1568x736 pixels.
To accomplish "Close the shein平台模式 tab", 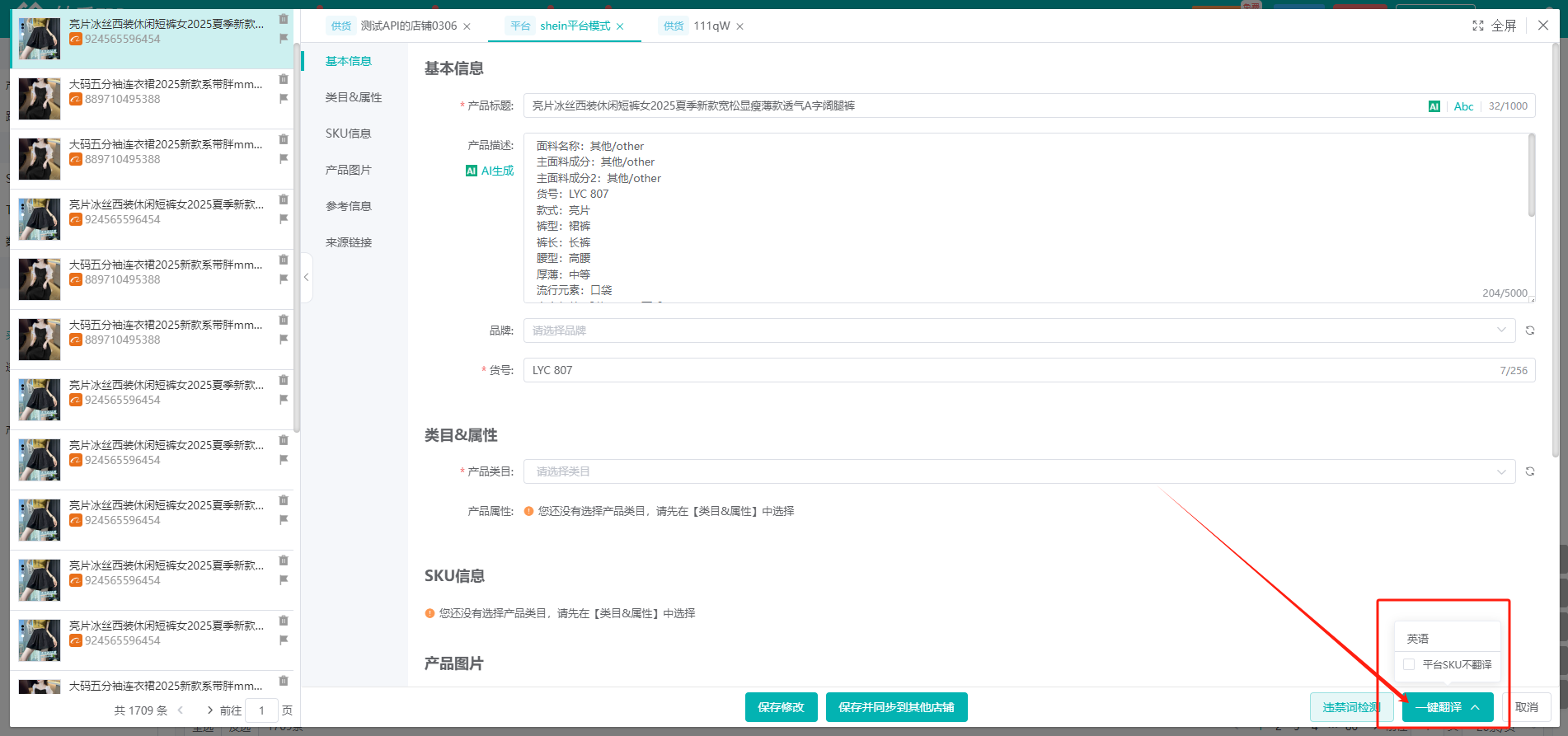I will pyautogui.click(x=620, y=26).
